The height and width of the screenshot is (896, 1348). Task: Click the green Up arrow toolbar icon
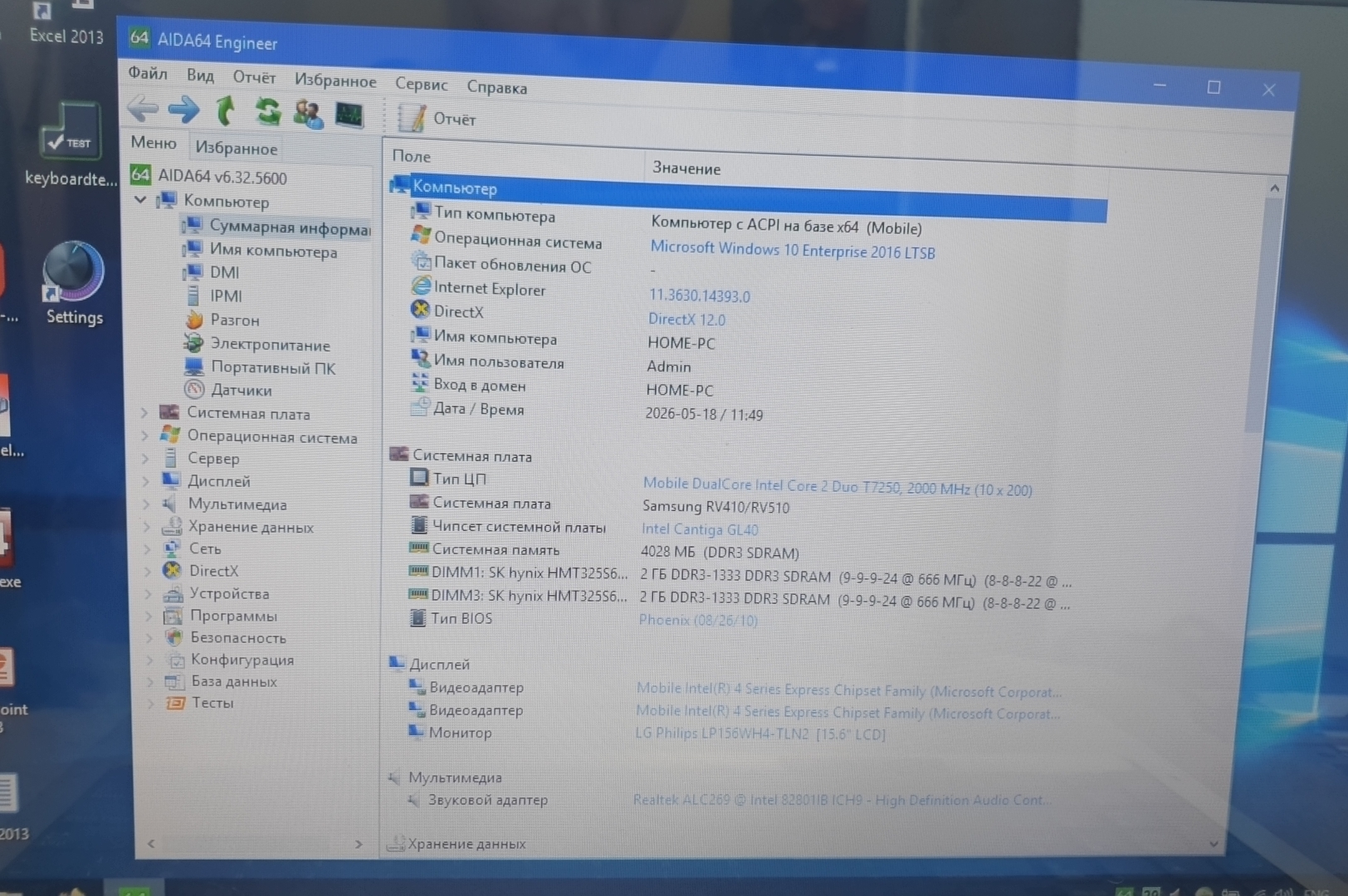point(225,110)
